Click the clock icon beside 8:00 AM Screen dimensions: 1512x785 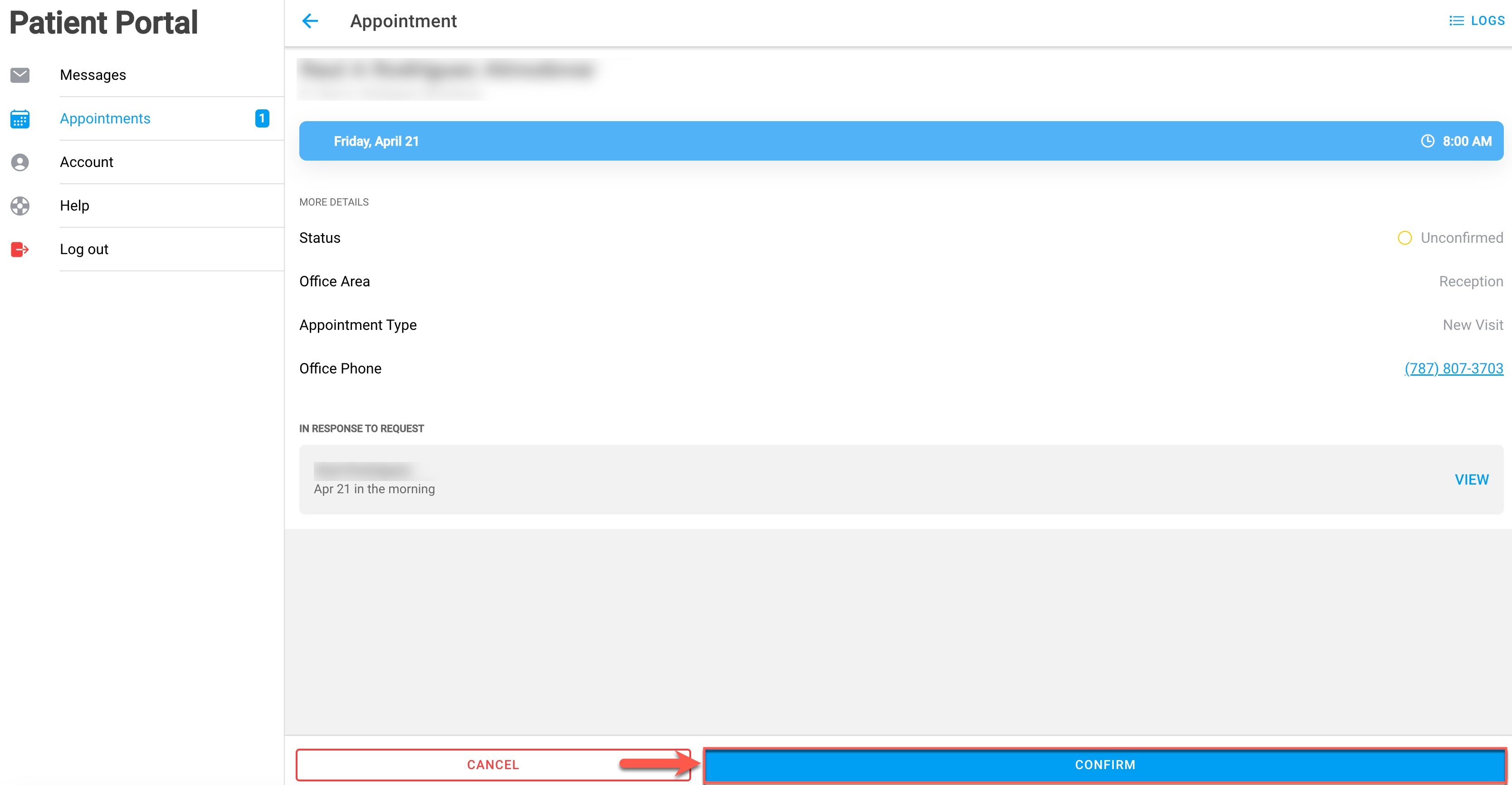(1428, 141)
